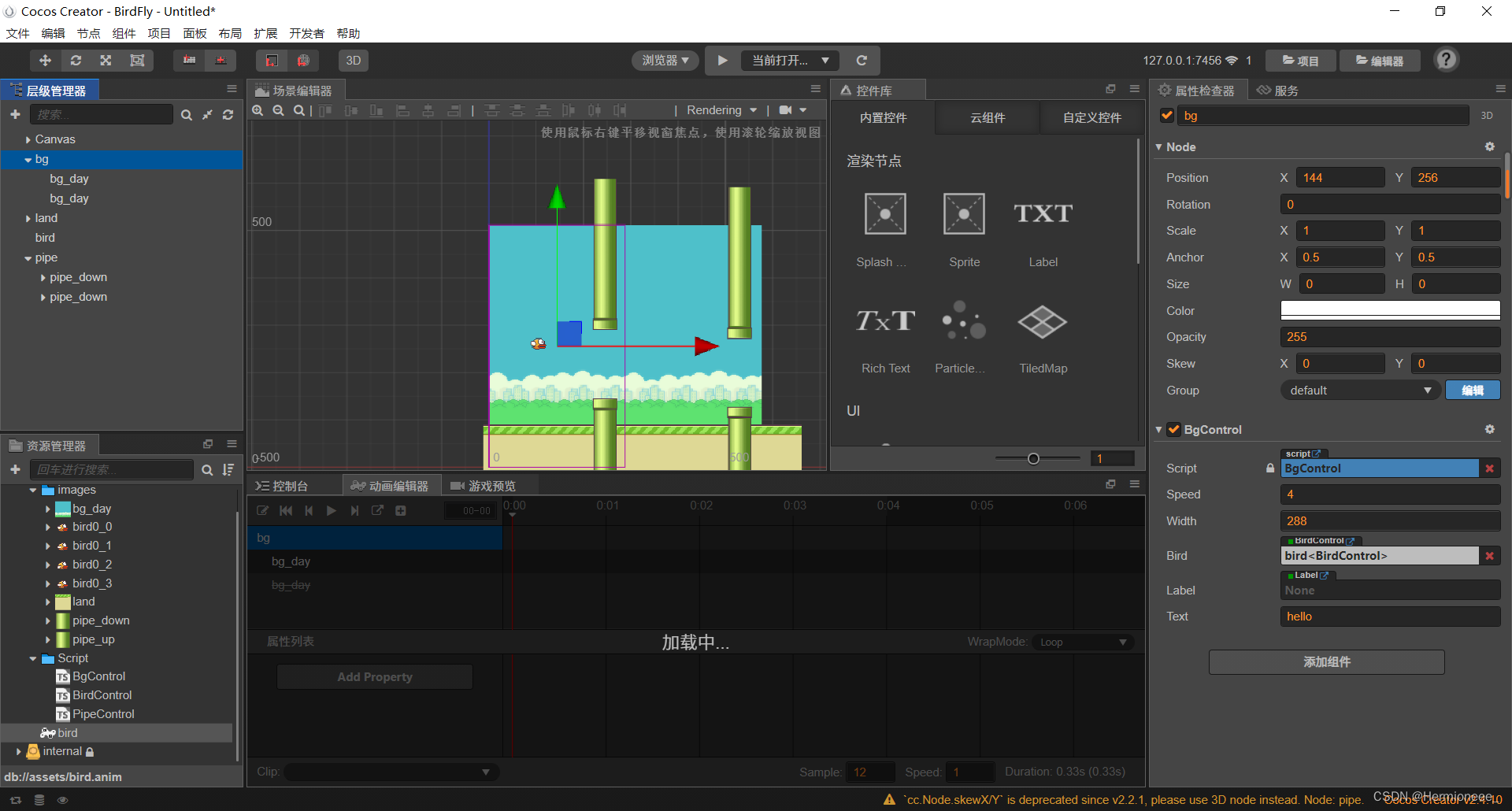Refresh the hierarchy panel
1512x811 pixels.
coord(228,115)
